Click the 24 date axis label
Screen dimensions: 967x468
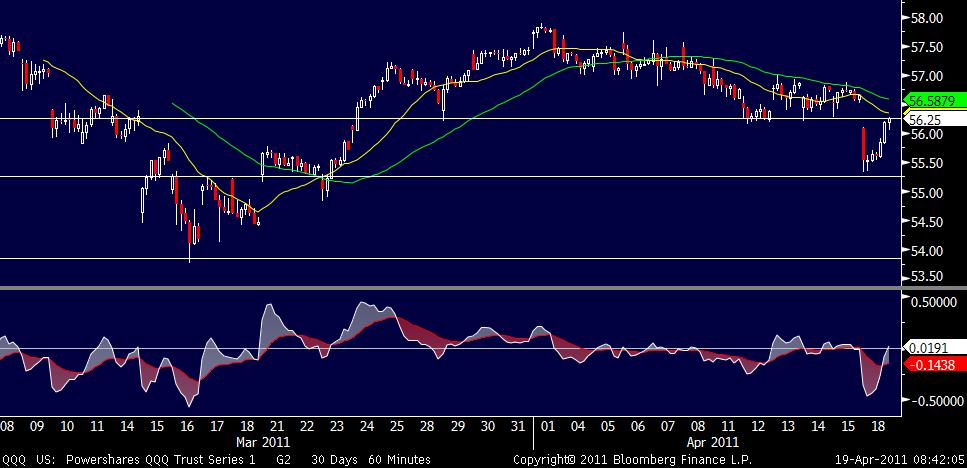click(367, 426)
